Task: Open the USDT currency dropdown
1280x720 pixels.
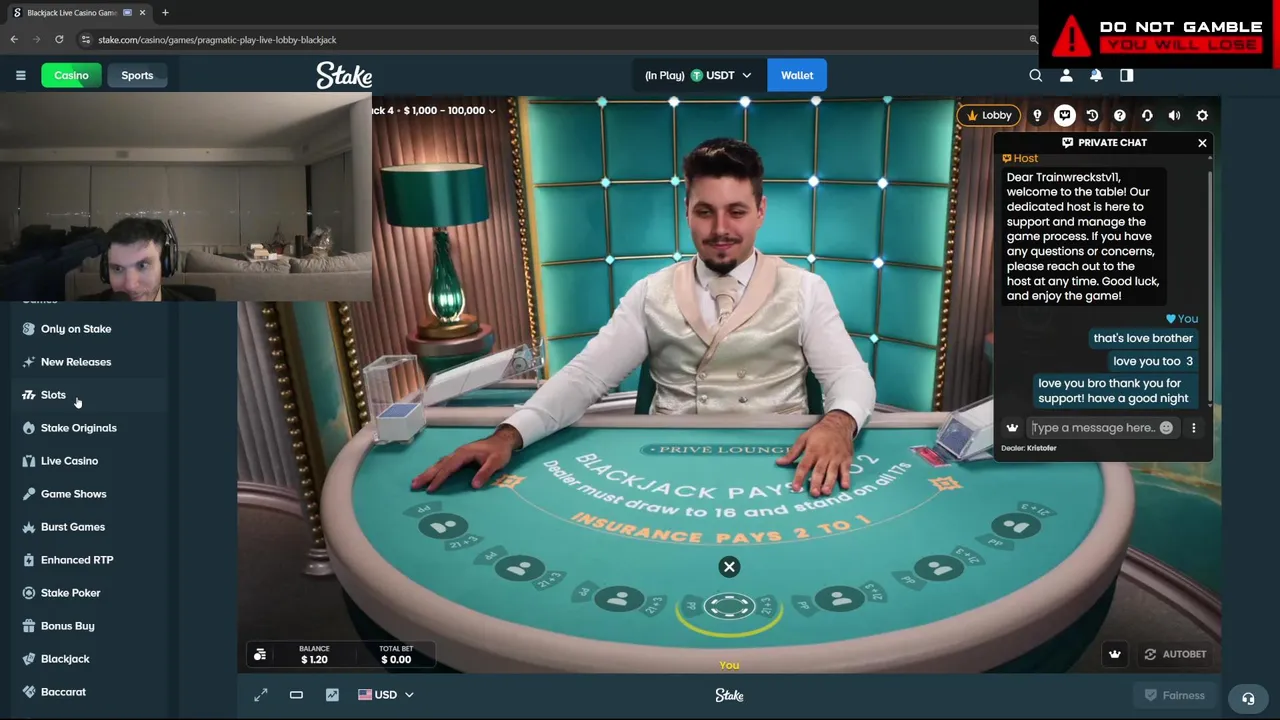Action: click(x=697, y=75)
